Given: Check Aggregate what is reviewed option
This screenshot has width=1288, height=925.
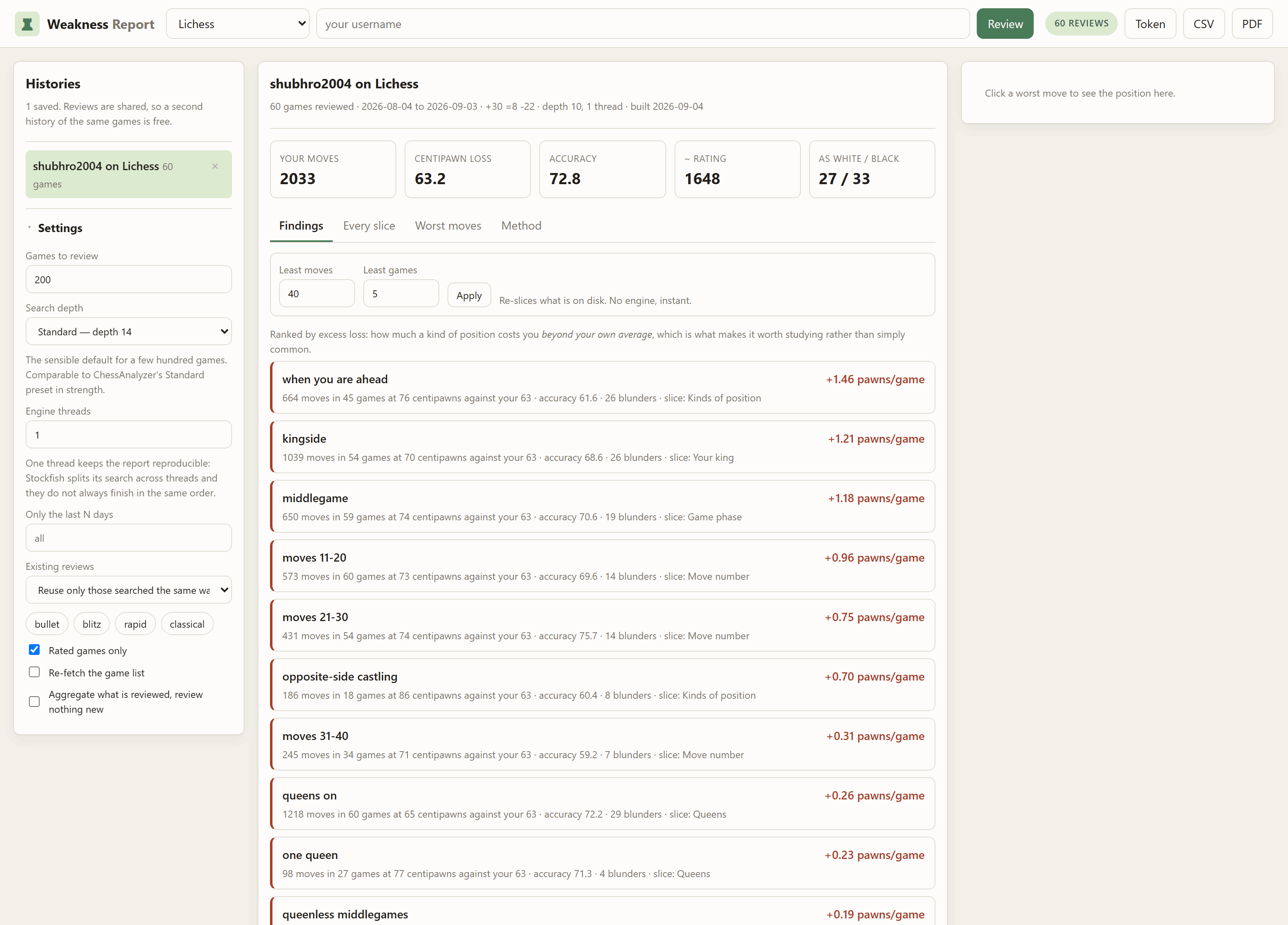Looking at the screenshot, I should click(34, 702).
